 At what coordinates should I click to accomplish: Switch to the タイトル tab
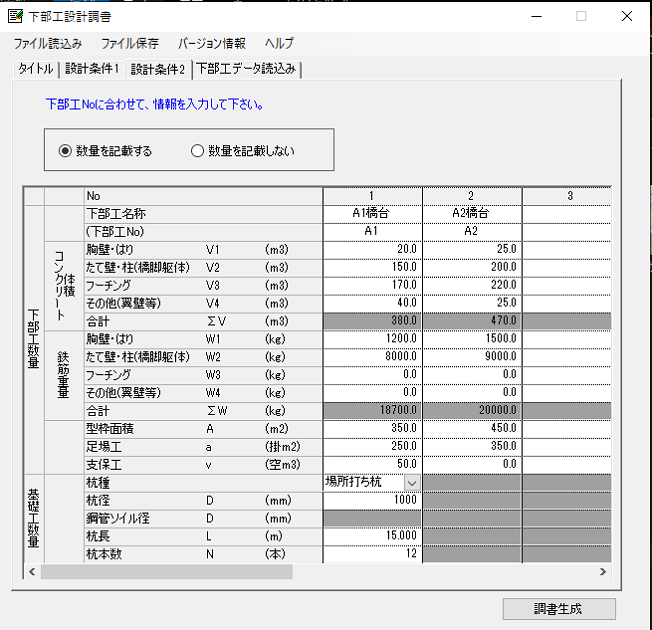pos(36,69)
